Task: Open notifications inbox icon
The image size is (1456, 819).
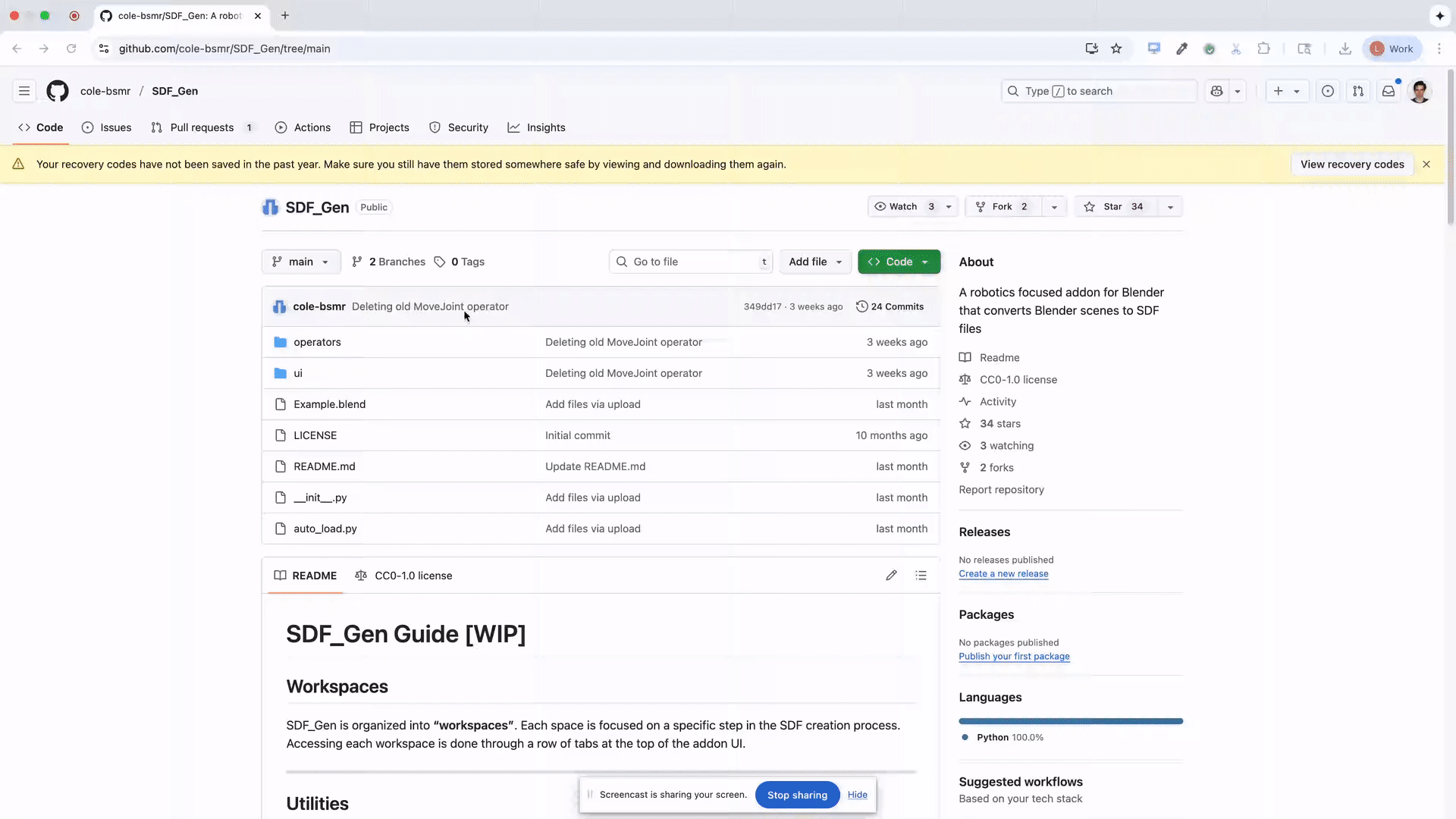Action: (1388, 91)
